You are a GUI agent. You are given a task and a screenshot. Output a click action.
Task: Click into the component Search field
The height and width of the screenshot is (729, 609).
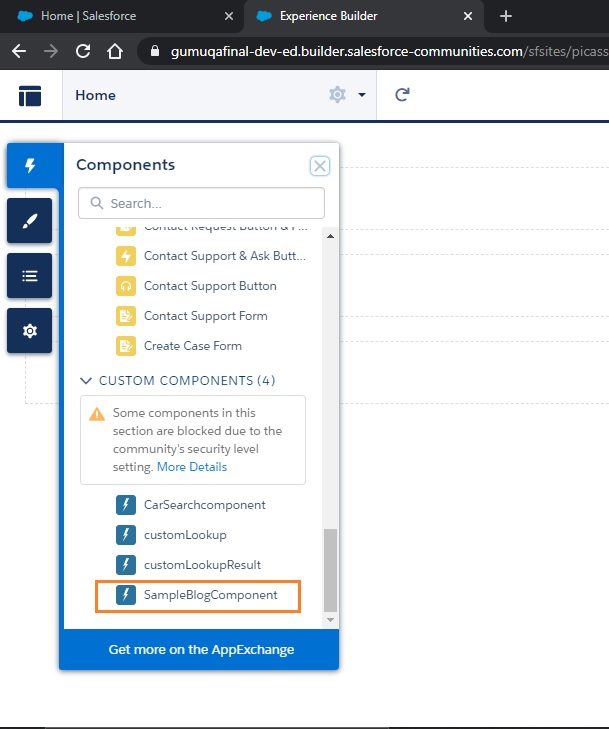(201, 203)
